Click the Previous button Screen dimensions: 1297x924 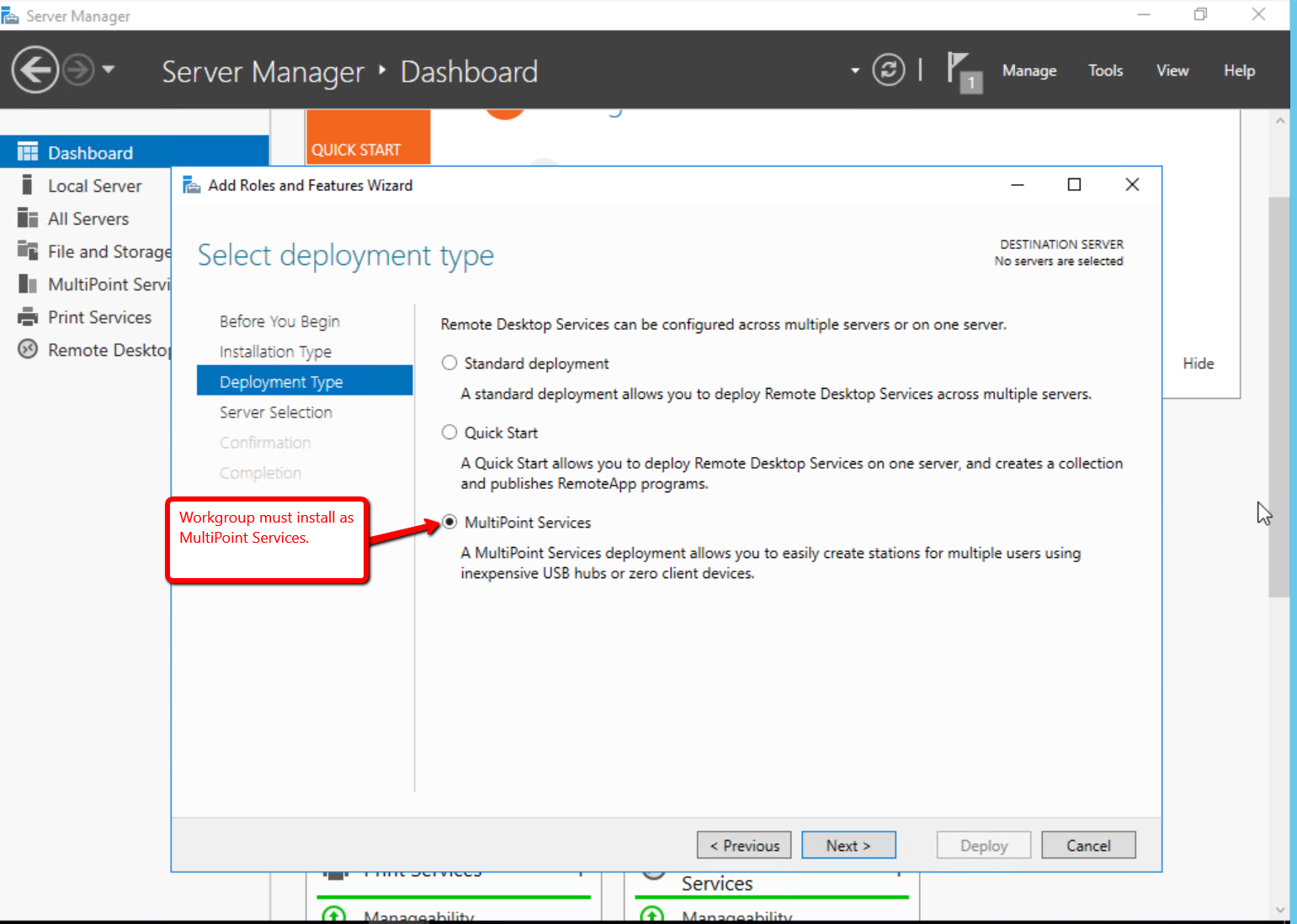744,845
